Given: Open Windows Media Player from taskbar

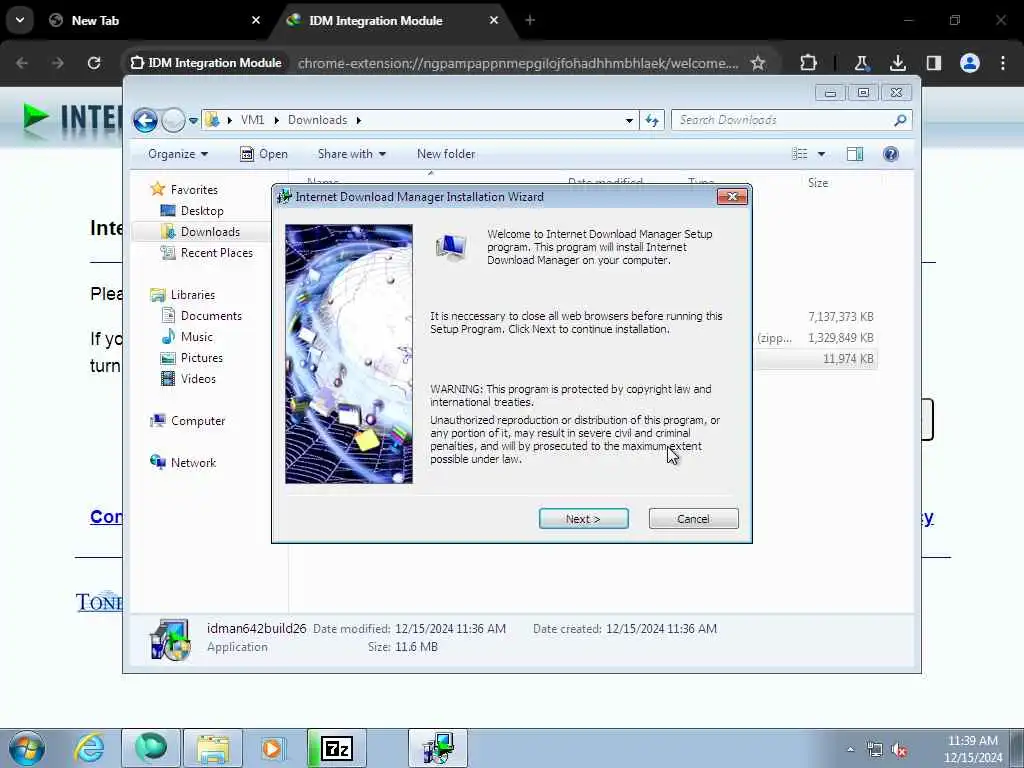Looking at the screenshot, I should pyautogui.click(x=272, y=748).
